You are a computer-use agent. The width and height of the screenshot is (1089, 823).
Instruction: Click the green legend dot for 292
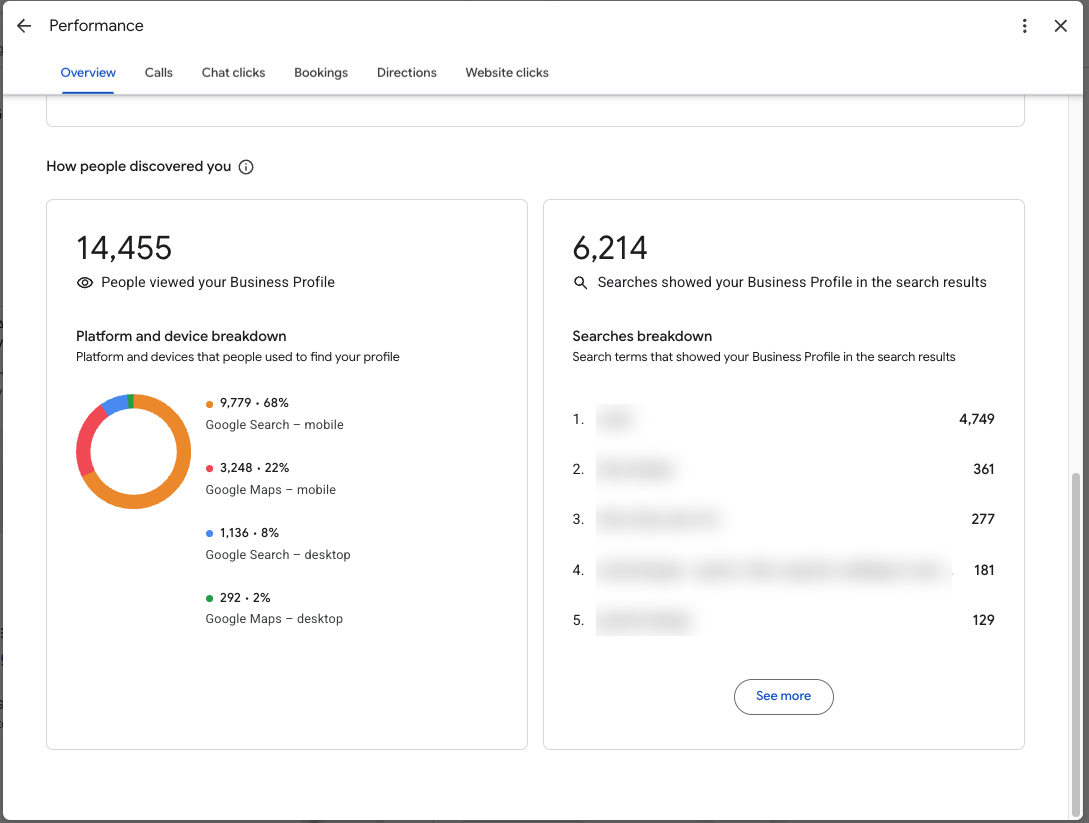click(x=209, y=598)
